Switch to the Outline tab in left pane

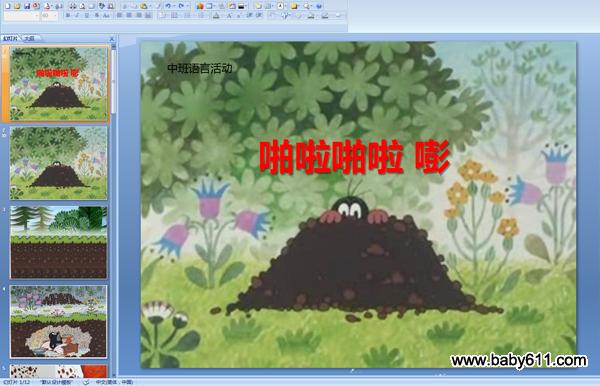(30, 38)
